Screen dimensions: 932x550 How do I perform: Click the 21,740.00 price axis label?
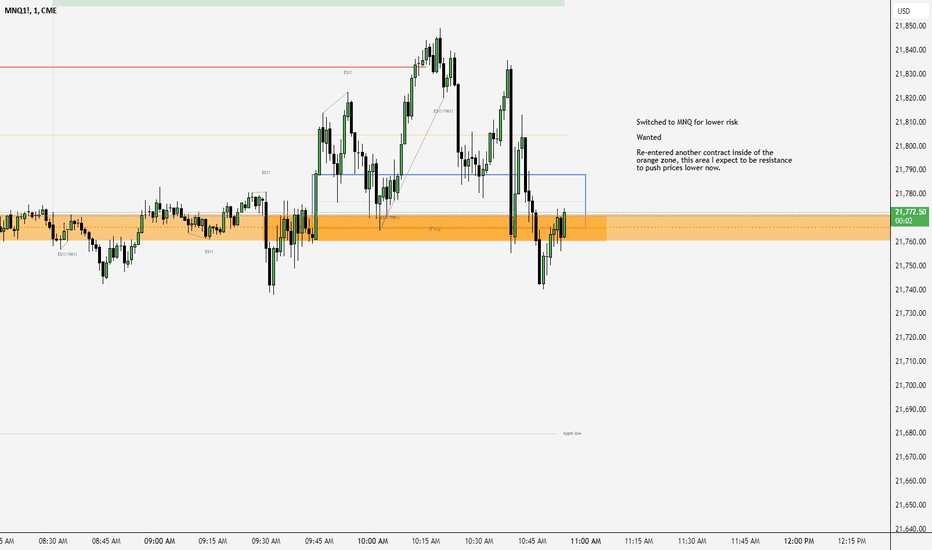pos(911,290)
